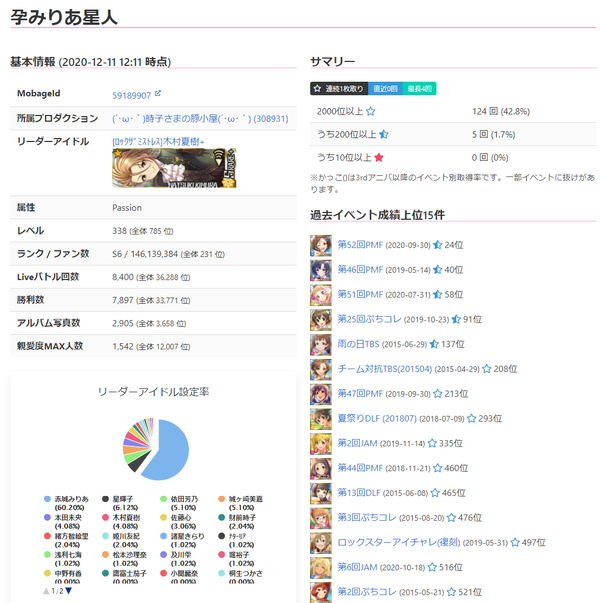Open 第3回ぷちコレ event link
Image resolution: width=600 pixels, height=603 pixels.
(x=367, y=518)
